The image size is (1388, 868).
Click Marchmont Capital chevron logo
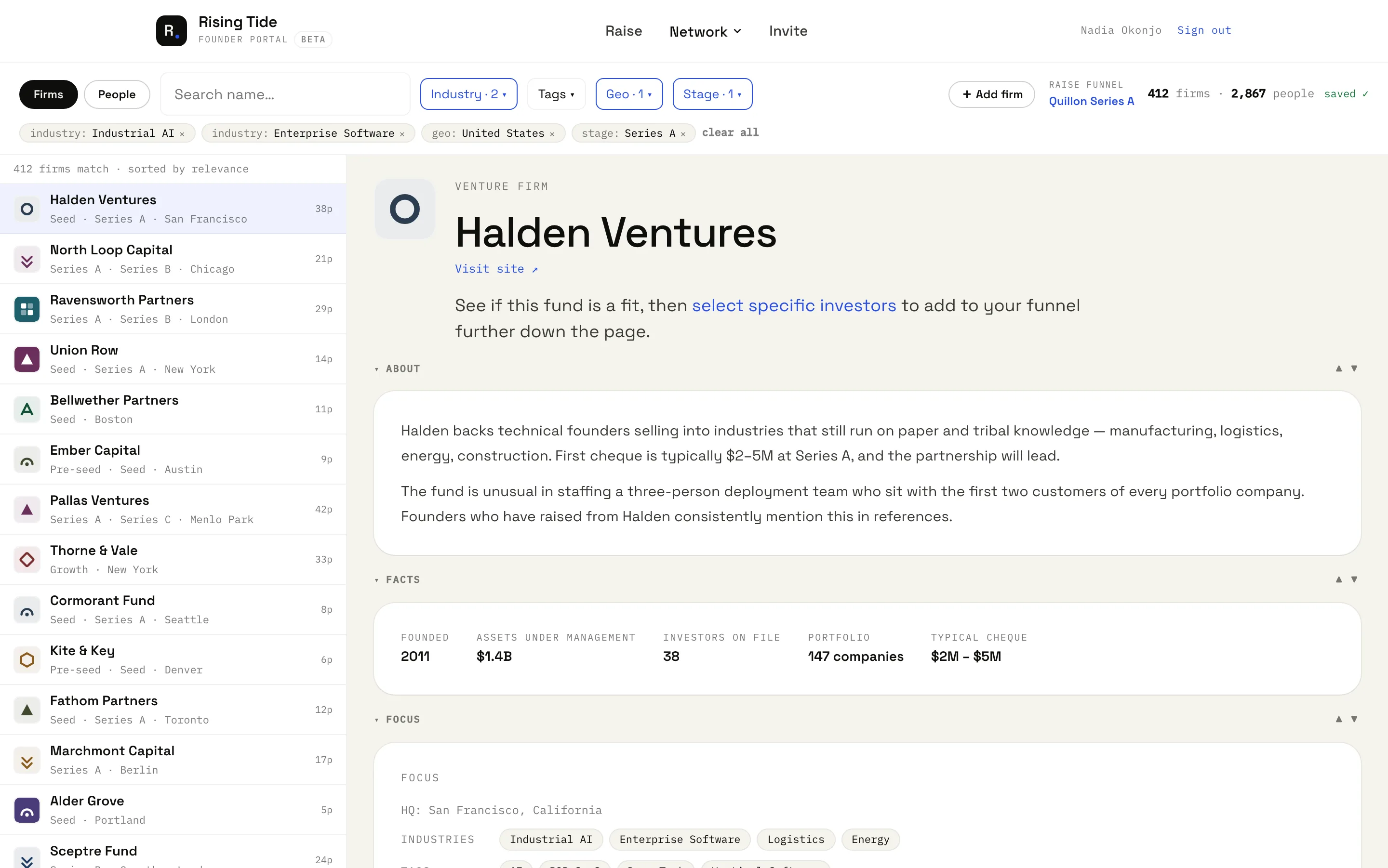[x=27, y=760]
